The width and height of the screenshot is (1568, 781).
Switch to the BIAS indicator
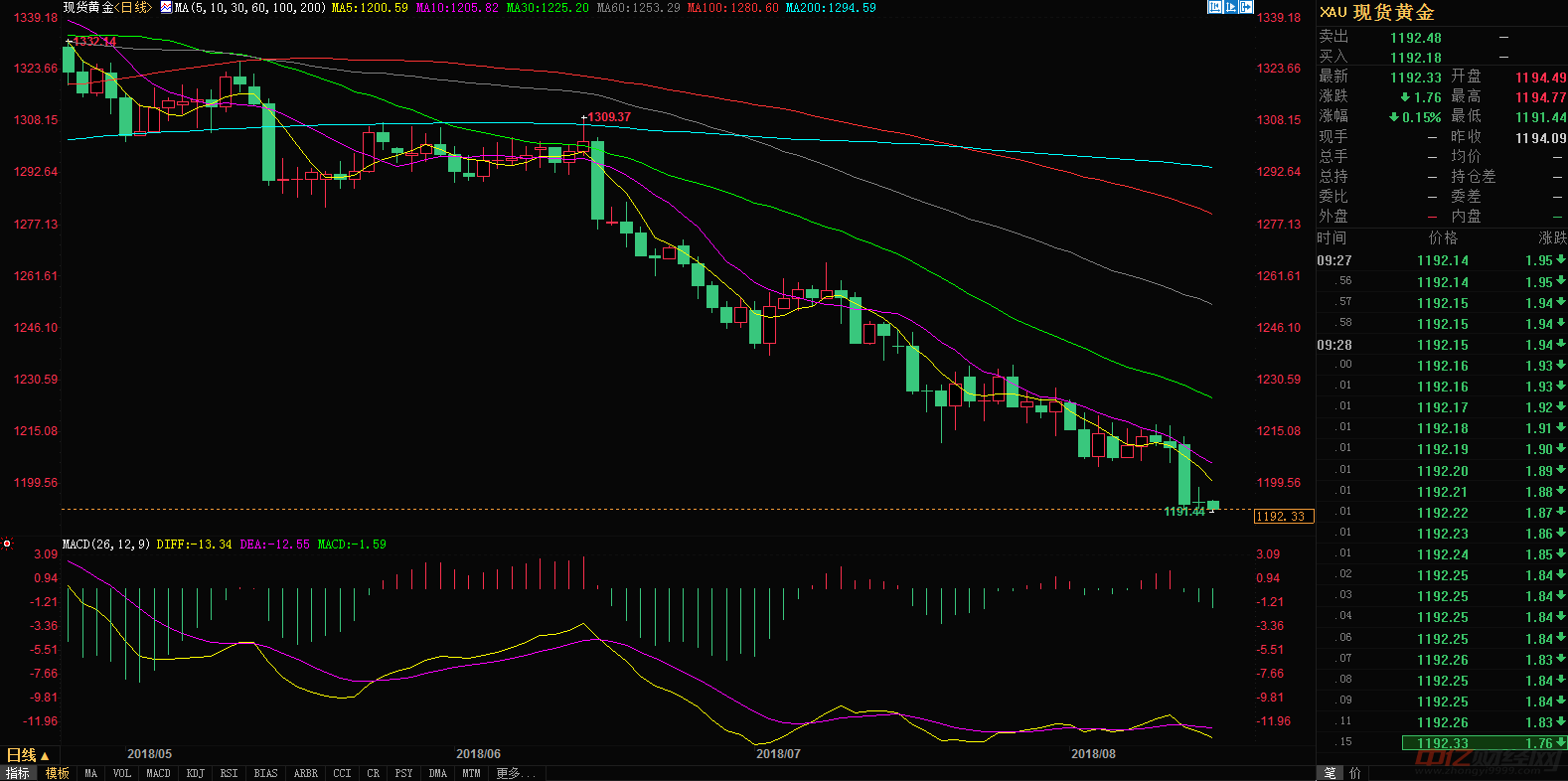(266, 773)
